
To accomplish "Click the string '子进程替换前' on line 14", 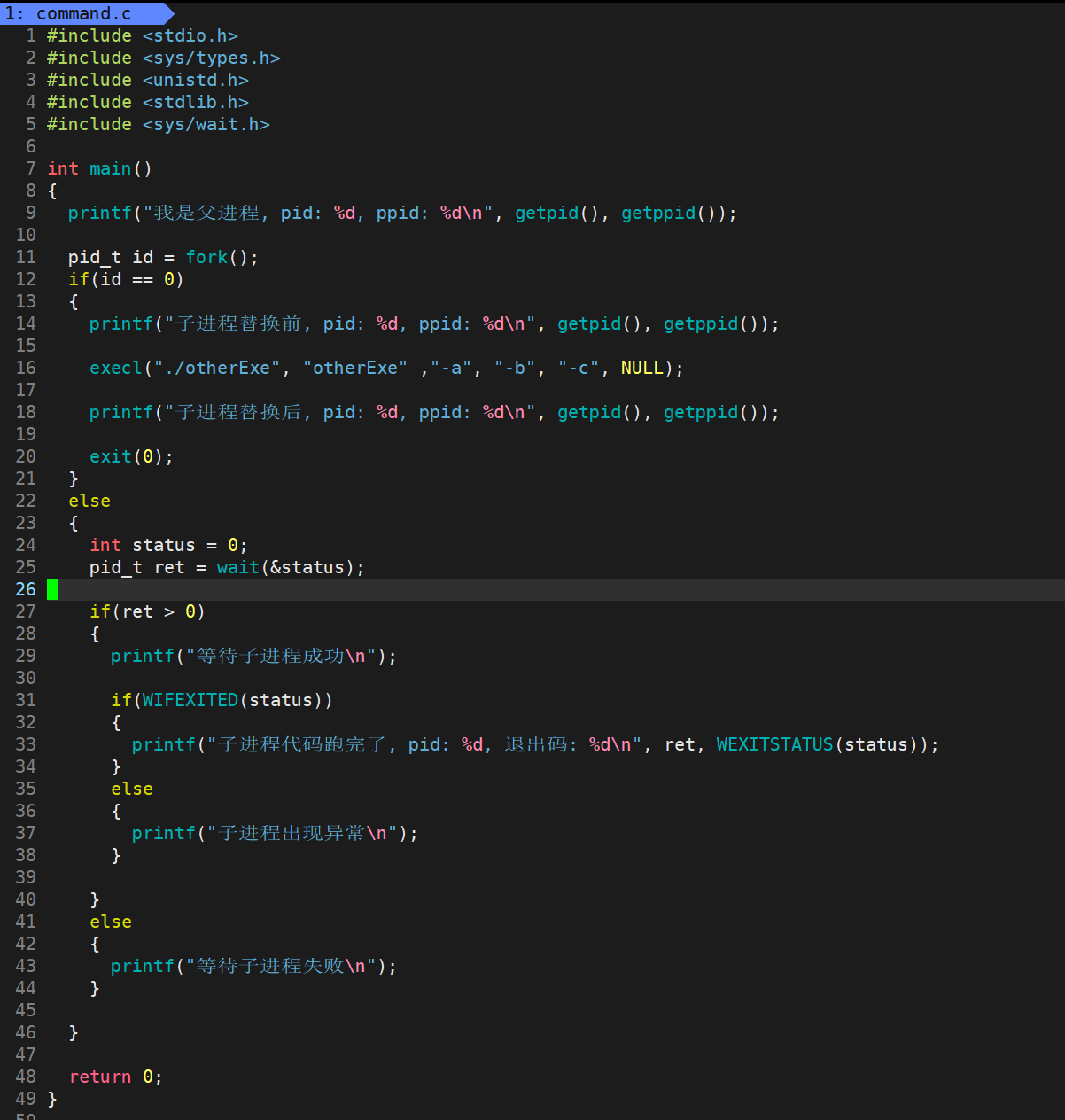I will [239, 323].
